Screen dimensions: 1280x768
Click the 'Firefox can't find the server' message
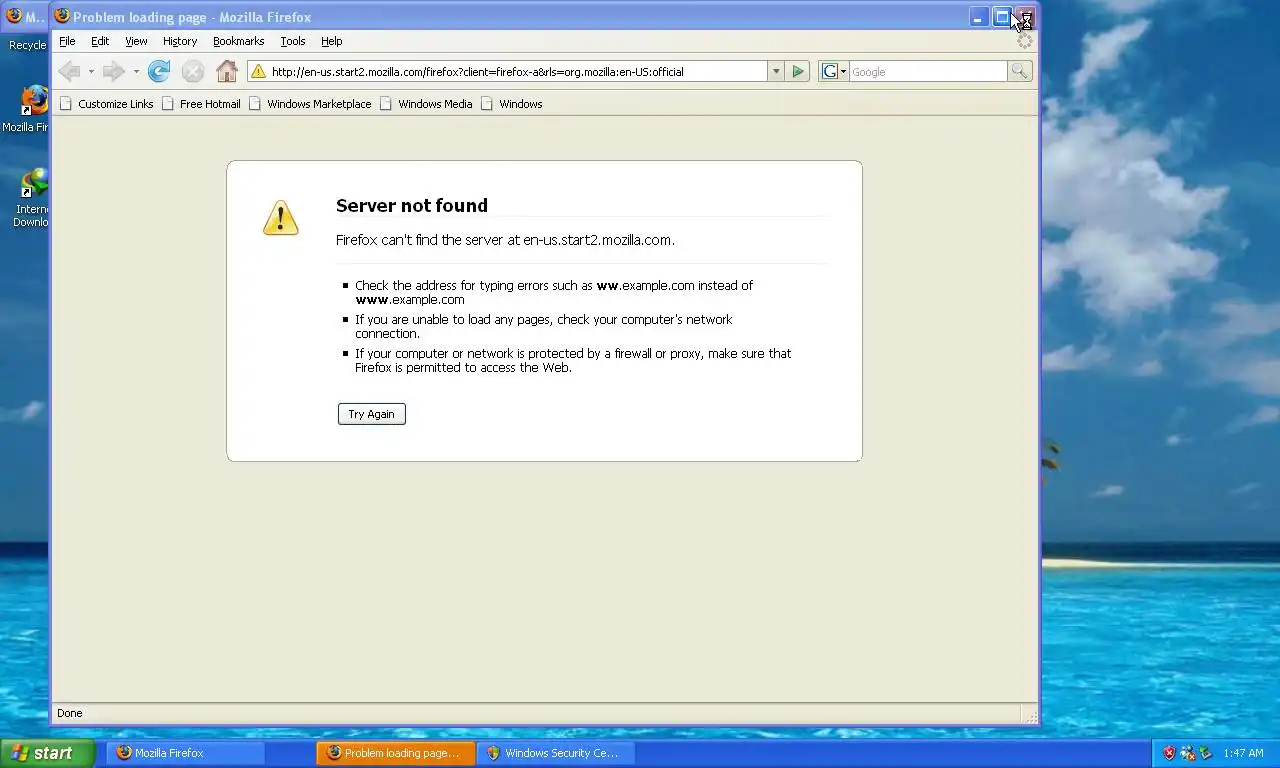[x=505, y=240]
